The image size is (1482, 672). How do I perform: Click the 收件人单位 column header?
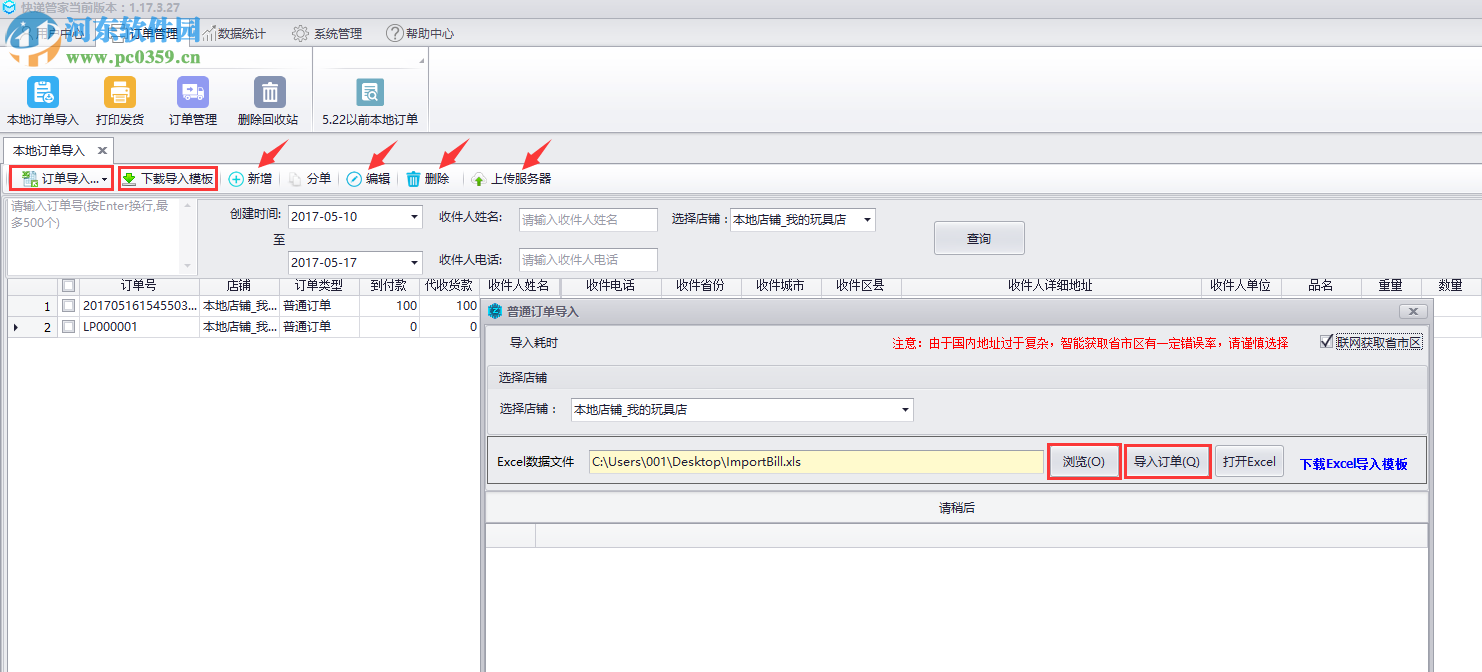click(x=1240, y=286)
